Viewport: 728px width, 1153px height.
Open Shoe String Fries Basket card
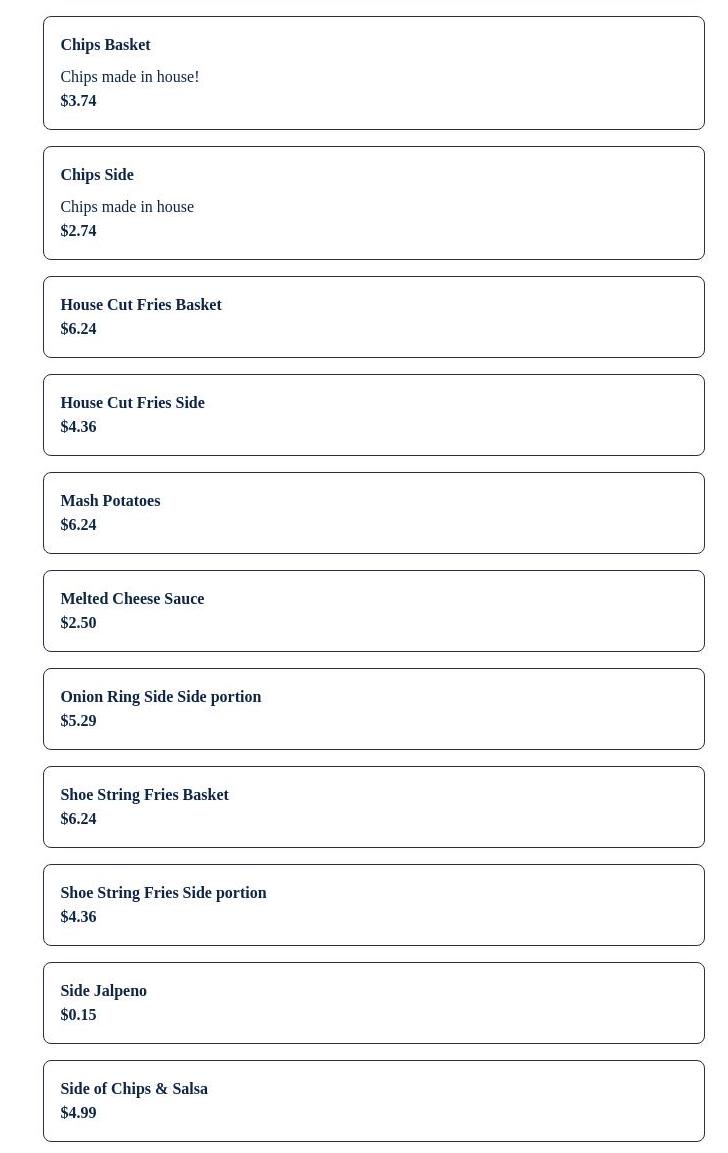tap(374, 806)
